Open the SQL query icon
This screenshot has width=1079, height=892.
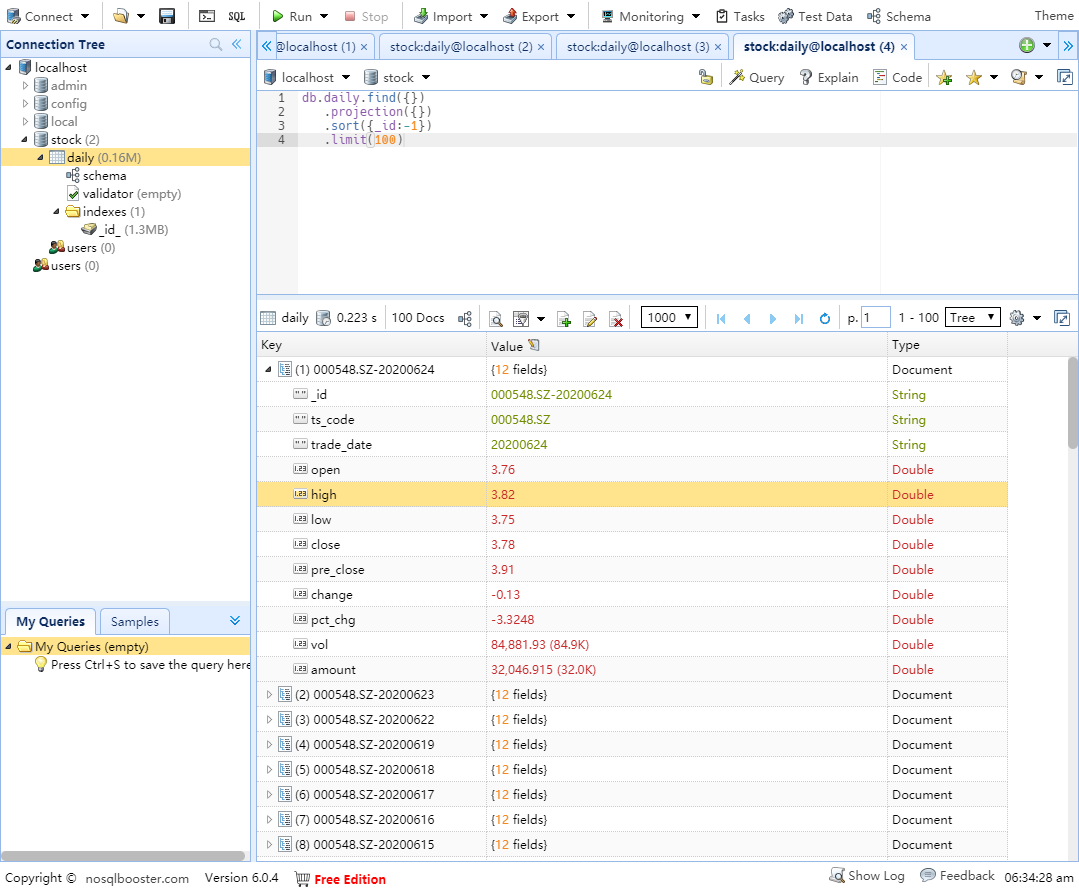pos(236,16)
